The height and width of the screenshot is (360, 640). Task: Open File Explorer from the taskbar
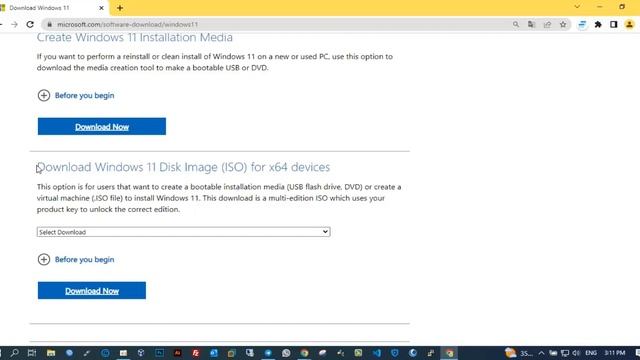(x=51, y=353)
